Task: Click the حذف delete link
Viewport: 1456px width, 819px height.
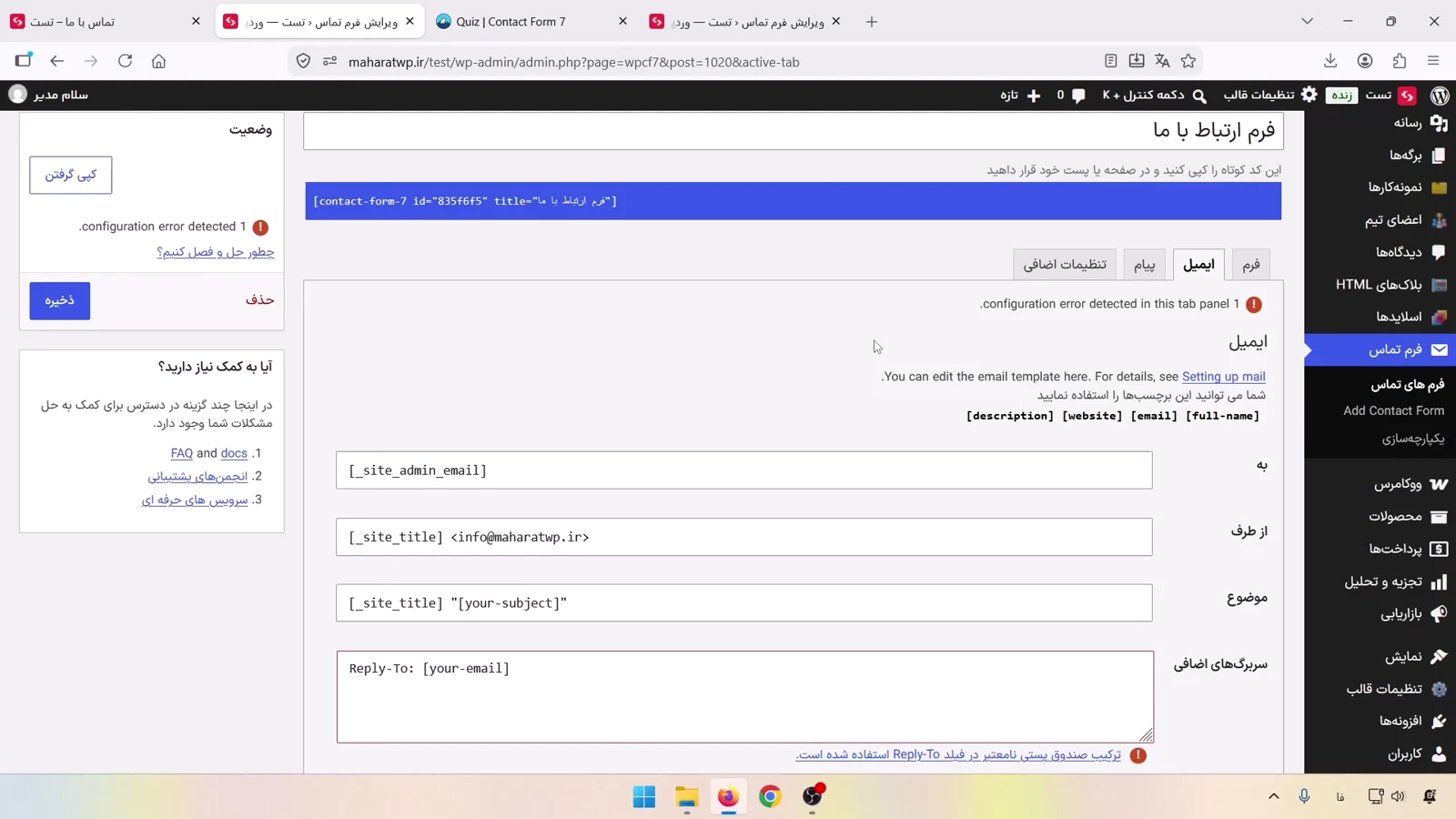Action: [259, 299]
